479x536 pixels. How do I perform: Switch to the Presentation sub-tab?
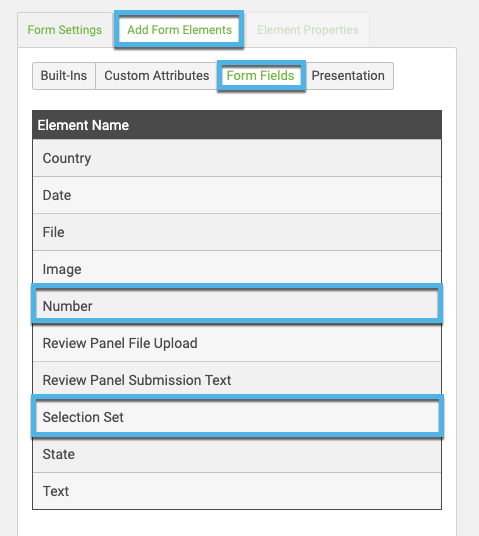pos(348,76)
